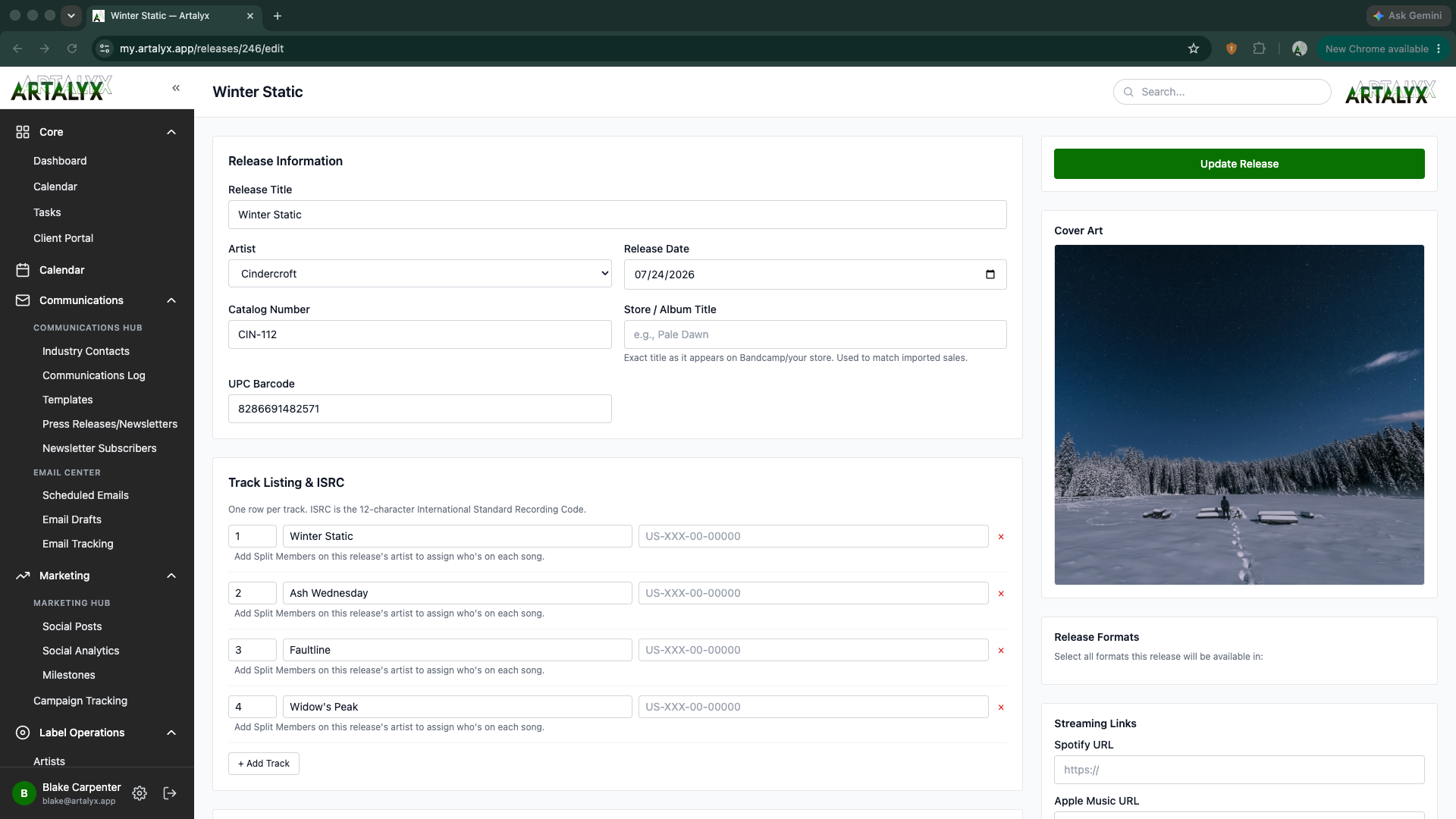Collapse the Marketing section in sidebar

click(x=171, y=576)
